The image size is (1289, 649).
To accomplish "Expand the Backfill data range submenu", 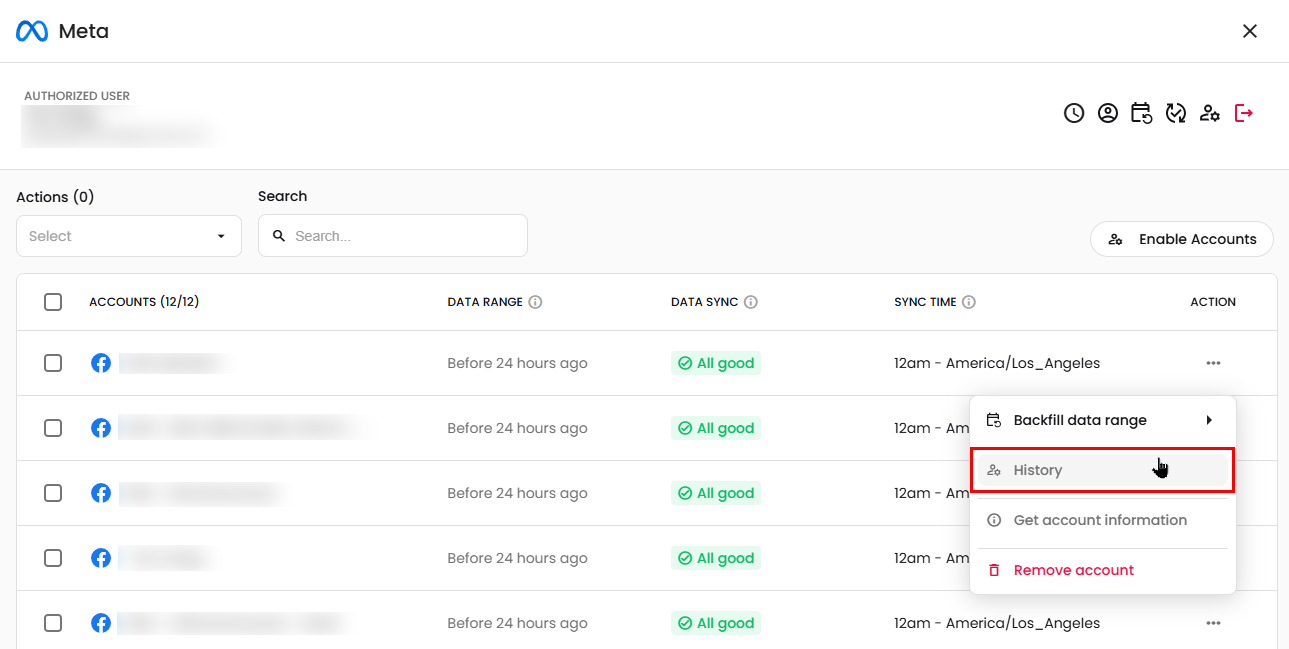I will coord(1102,420).
